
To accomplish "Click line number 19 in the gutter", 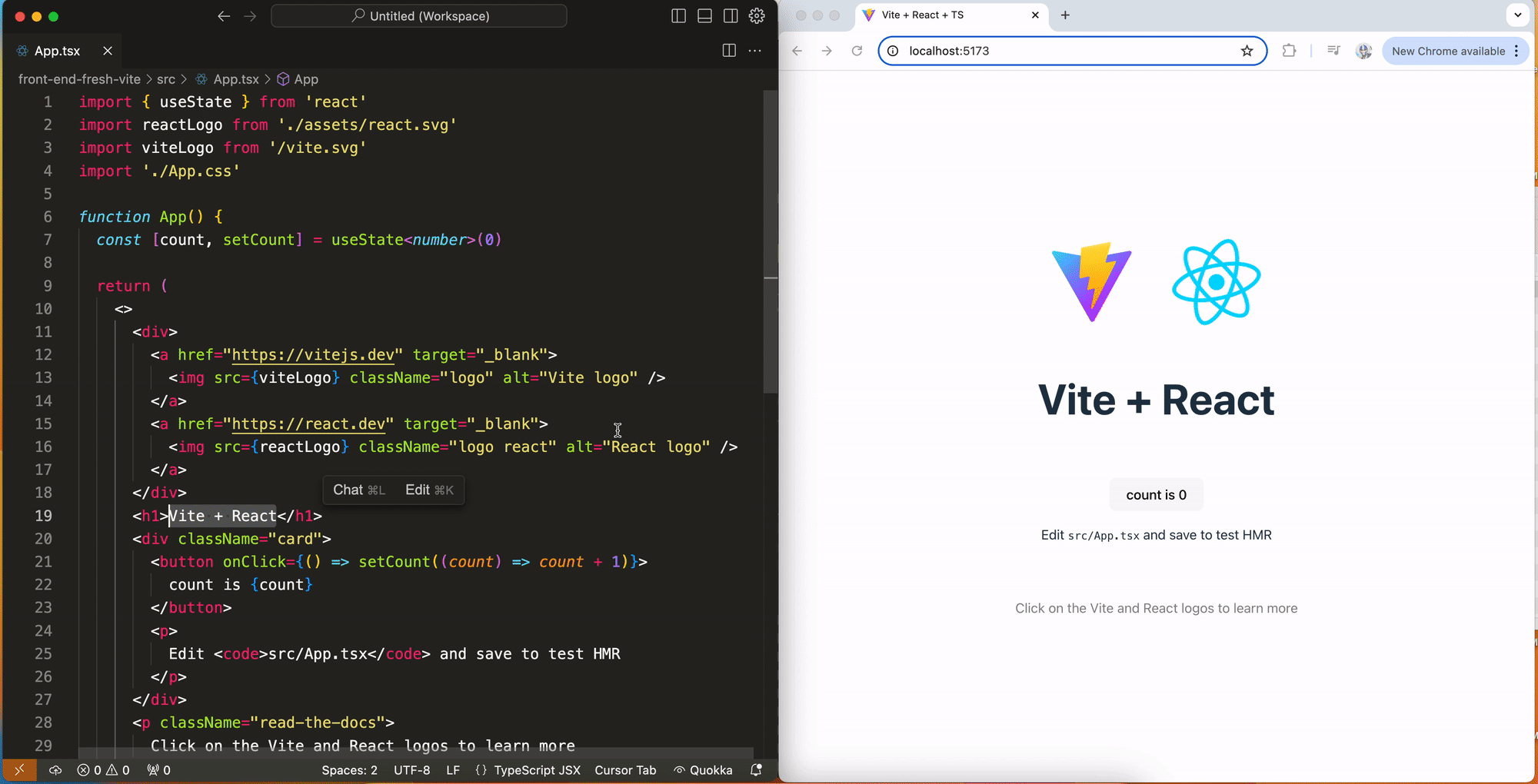I will (x=43, y=516).
